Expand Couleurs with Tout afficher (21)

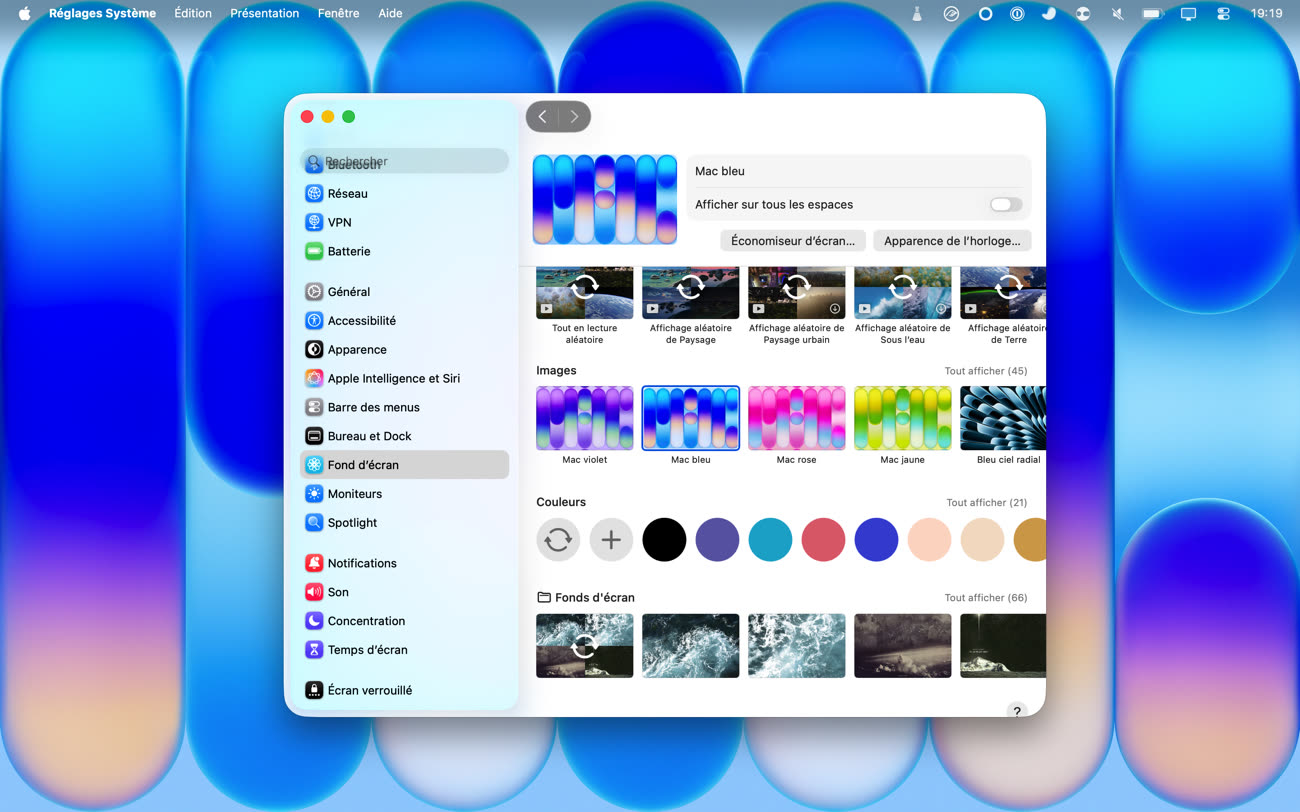(x=986, y=503)
